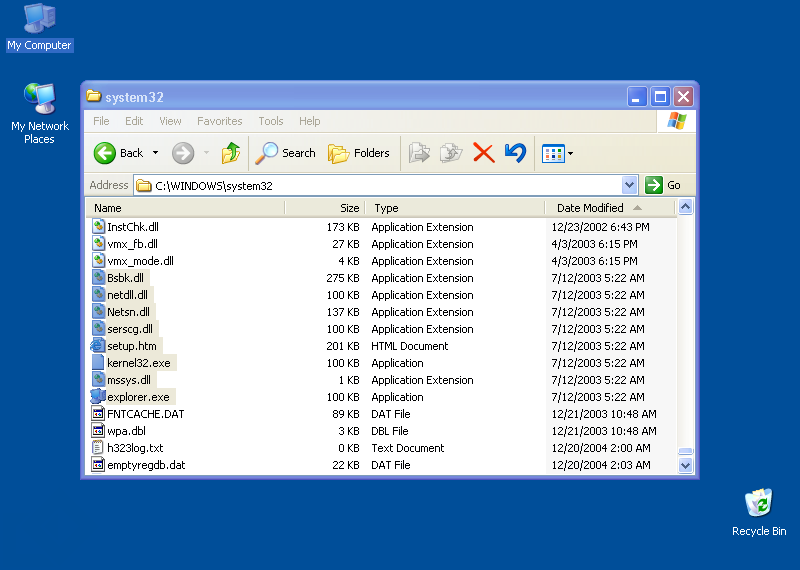Image resolution: width=800 pixels, height=570 pixels.
Task: Click the '275 KB' size of Bsbk.dll
Action: pos(343,278)
